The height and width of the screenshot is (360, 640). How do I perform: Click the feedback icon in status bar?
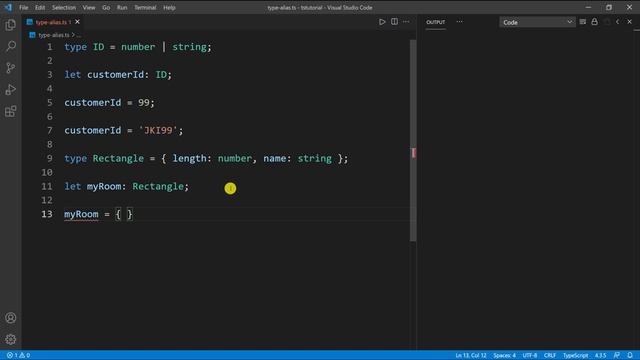617,356
